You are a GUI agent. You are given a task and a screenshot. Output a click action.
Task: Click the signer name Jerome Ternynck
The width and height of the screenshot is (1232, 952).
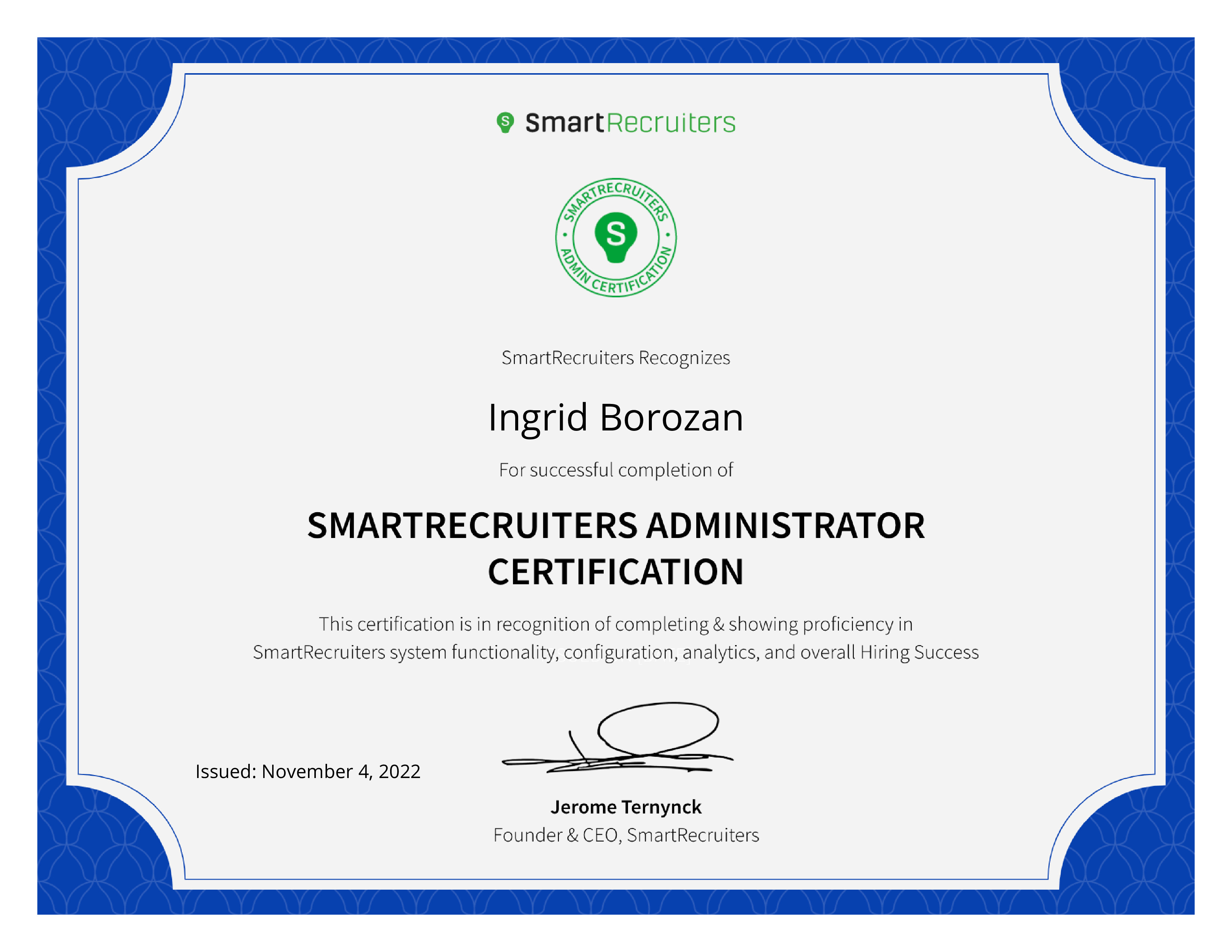point(626,807)
